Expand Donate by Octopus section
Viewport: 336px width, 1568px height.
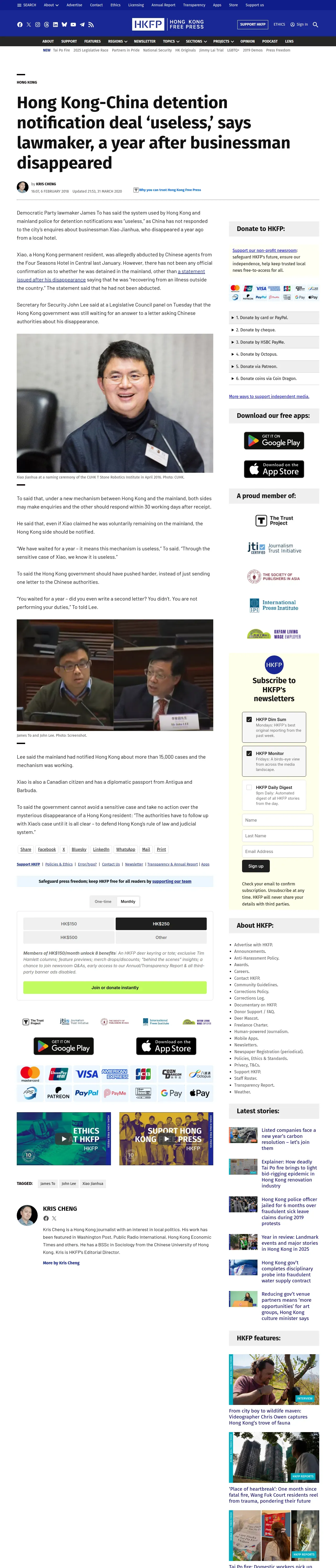pyautogui.click(x=274, y=354)
